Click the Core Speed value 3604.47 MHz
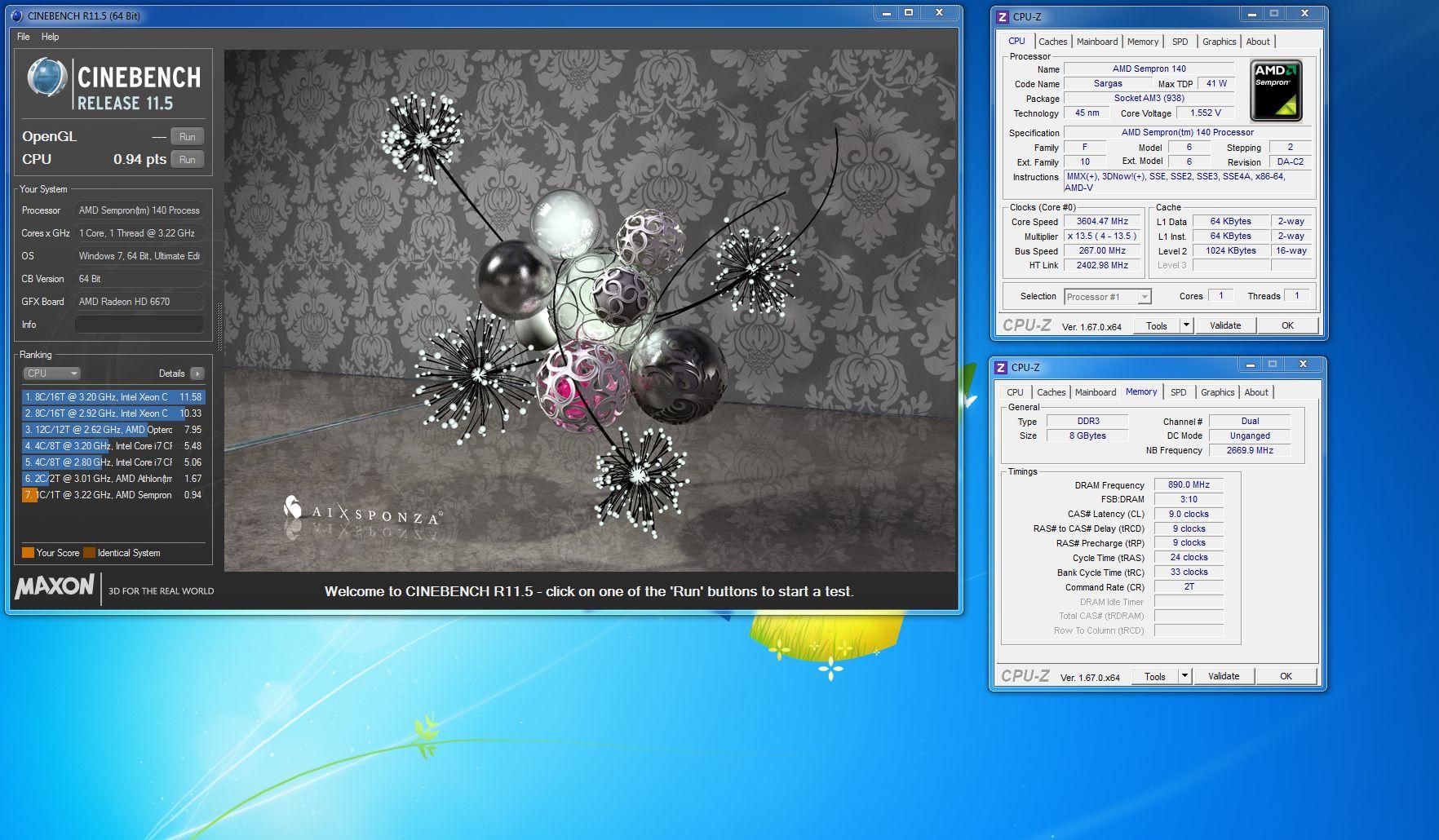 [1102, 221]
